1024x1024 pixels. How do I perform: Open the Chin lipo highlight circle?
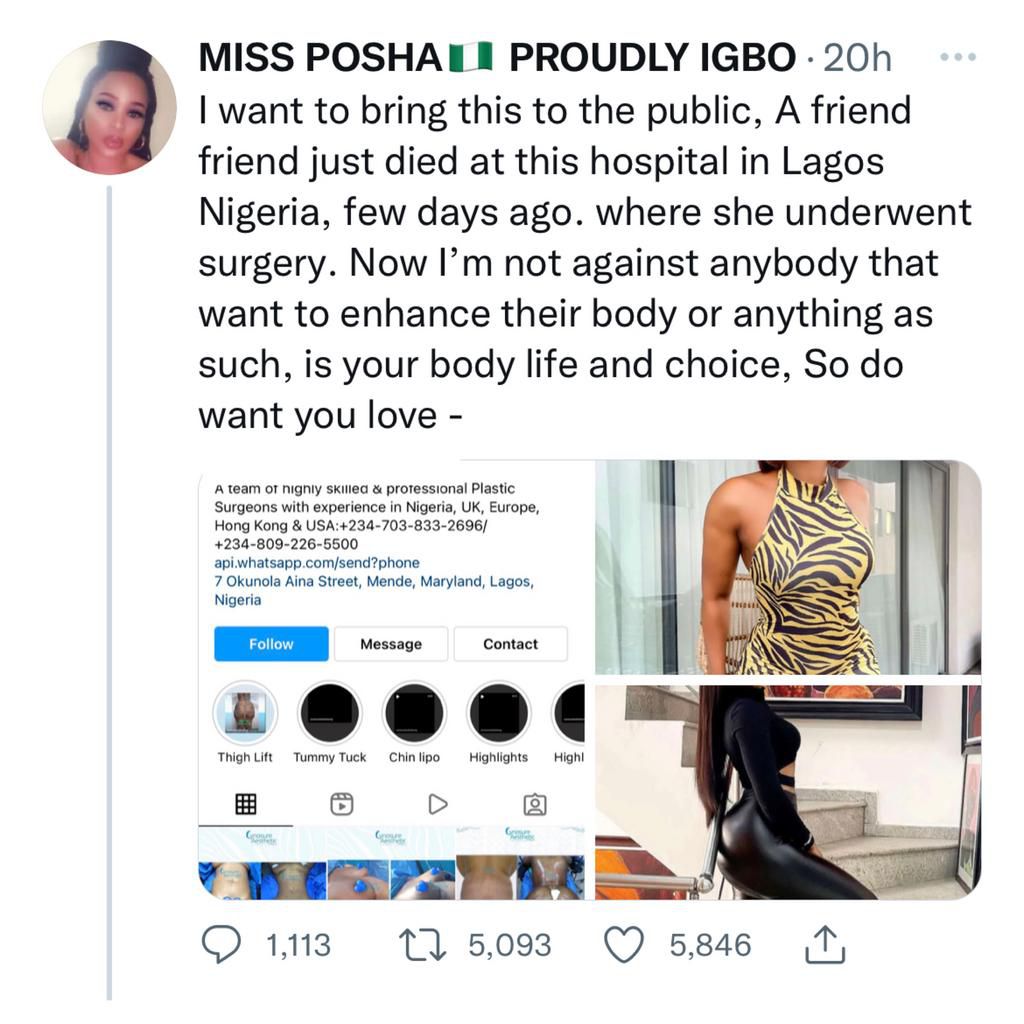coord(413,711)
